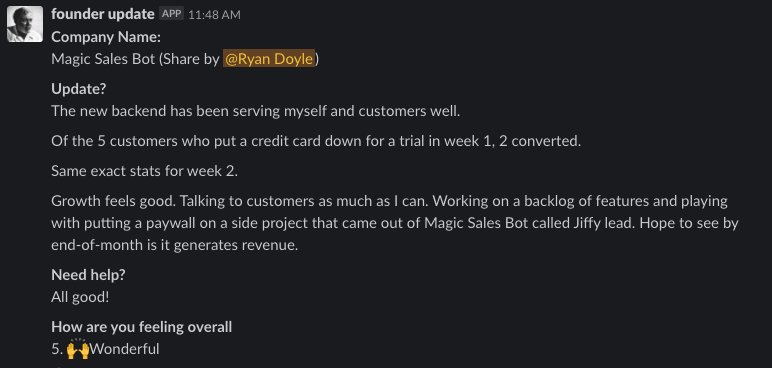
Task: Click the How are you feeling overall heading
Action: [141, 327]
